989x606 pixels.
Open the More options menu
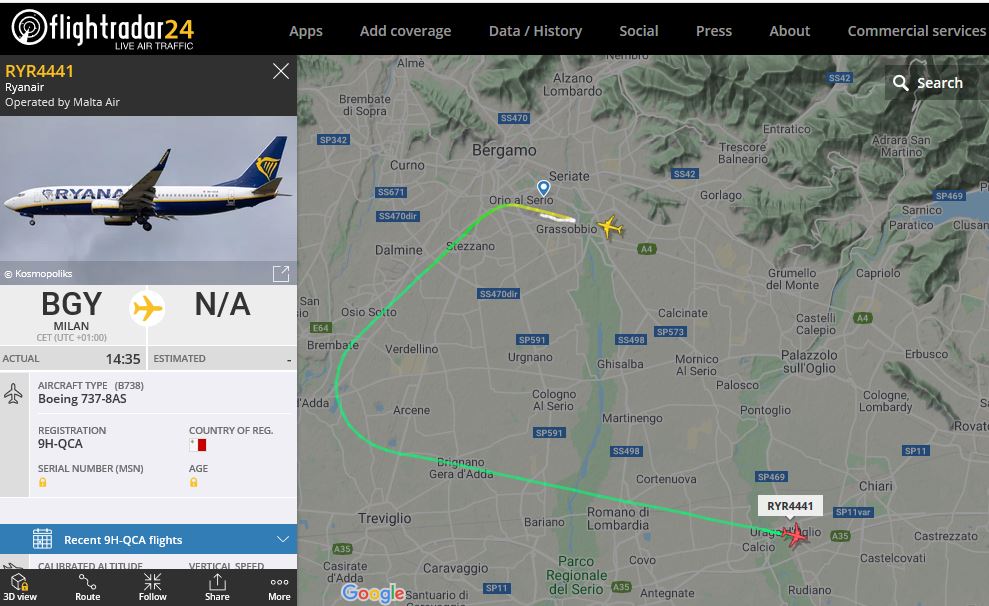point(279,587)
